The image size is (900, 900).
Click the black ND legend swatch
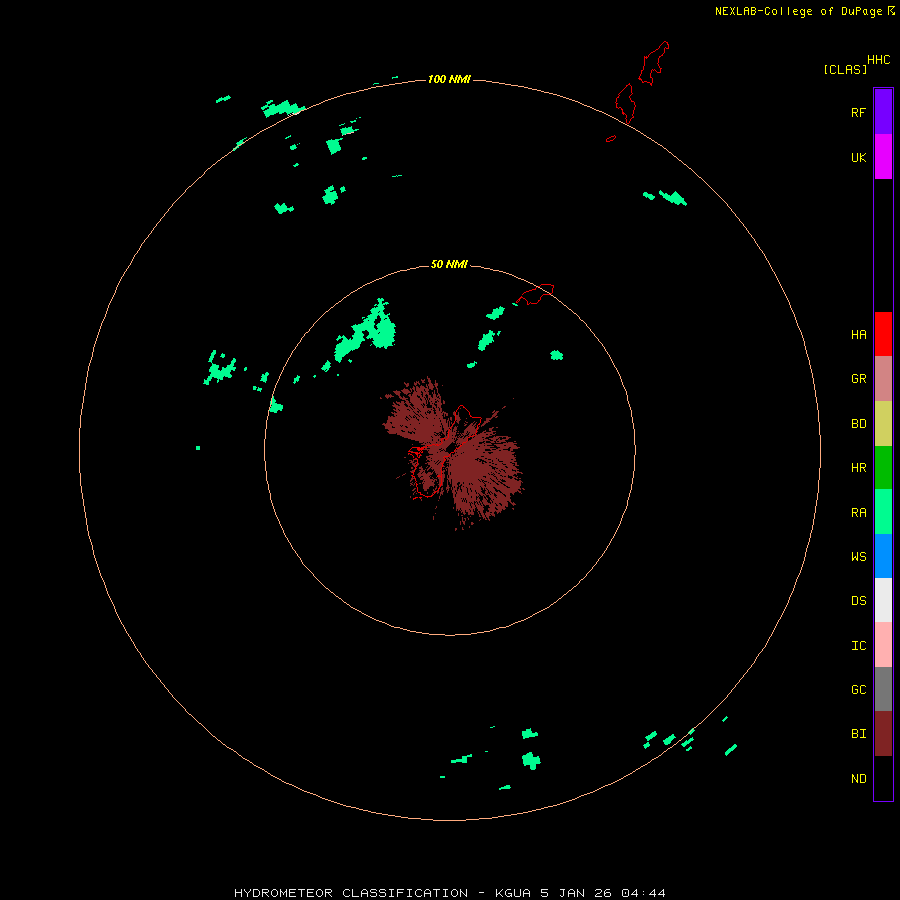coord(883,778)
